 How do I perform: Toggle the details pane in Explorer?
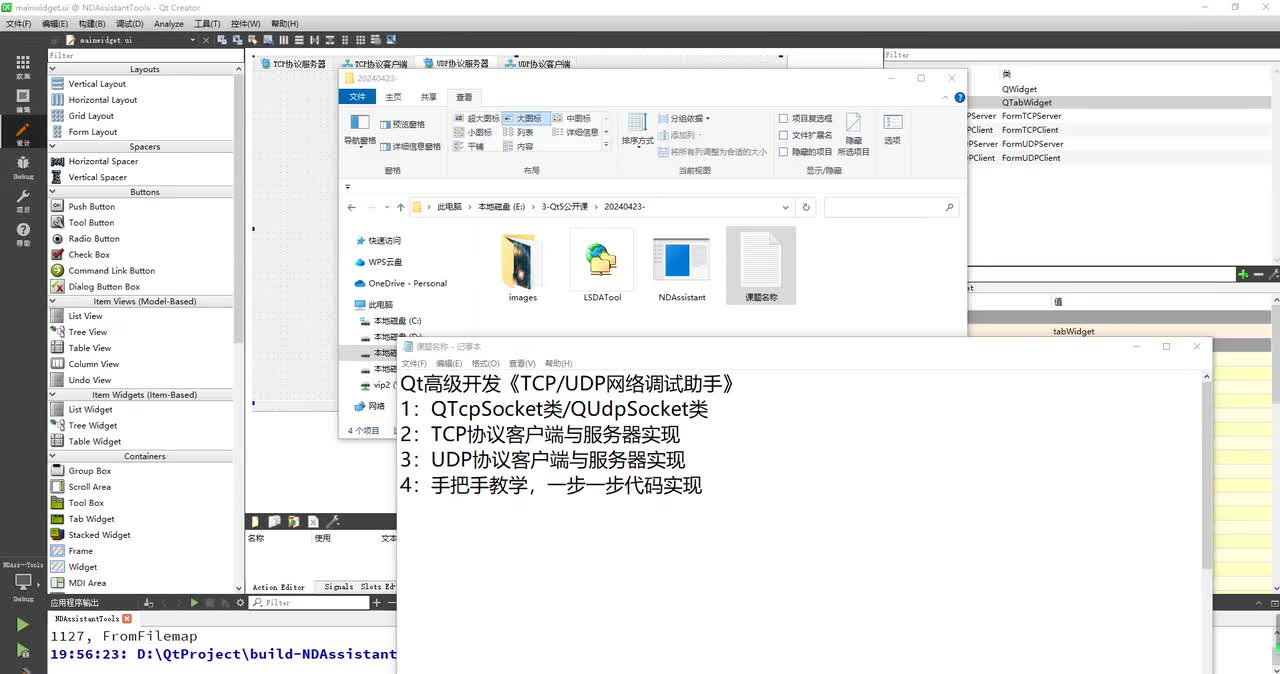[x=411, y=146]
